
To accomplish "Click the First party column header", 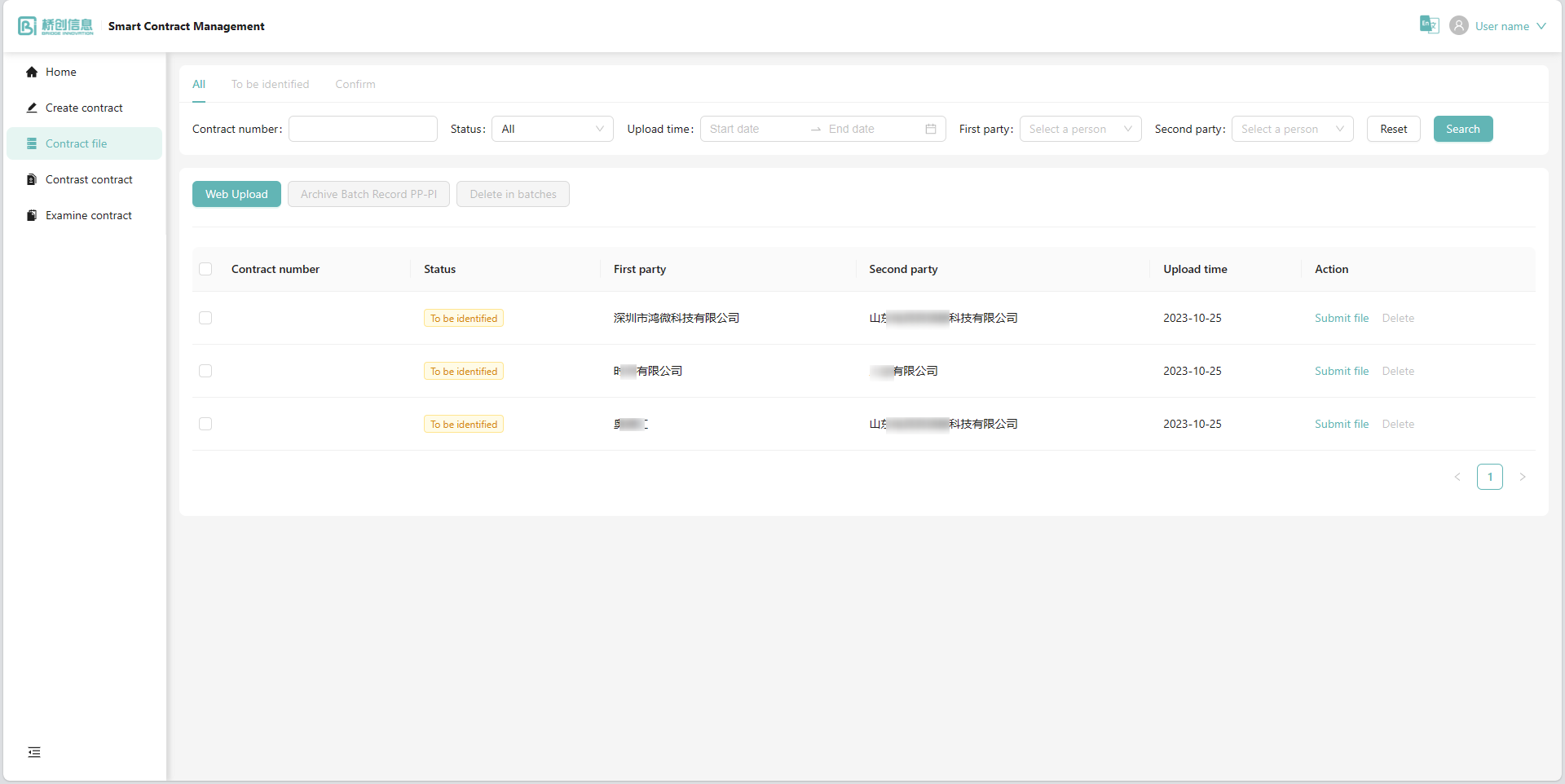I will pos(640,269).
